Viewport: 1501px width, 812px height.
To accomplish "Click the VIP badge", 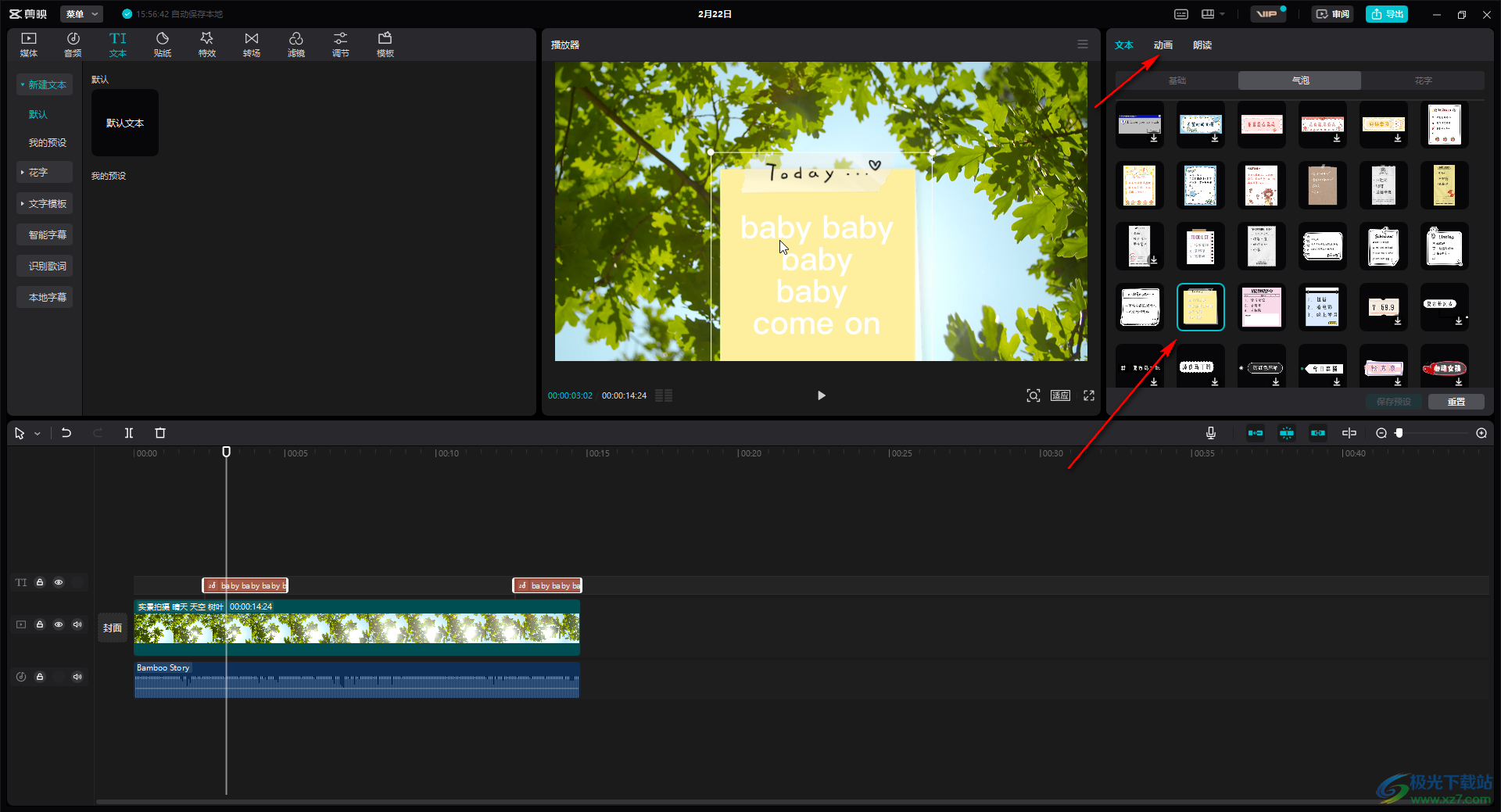I will (x=1267, y=14).
